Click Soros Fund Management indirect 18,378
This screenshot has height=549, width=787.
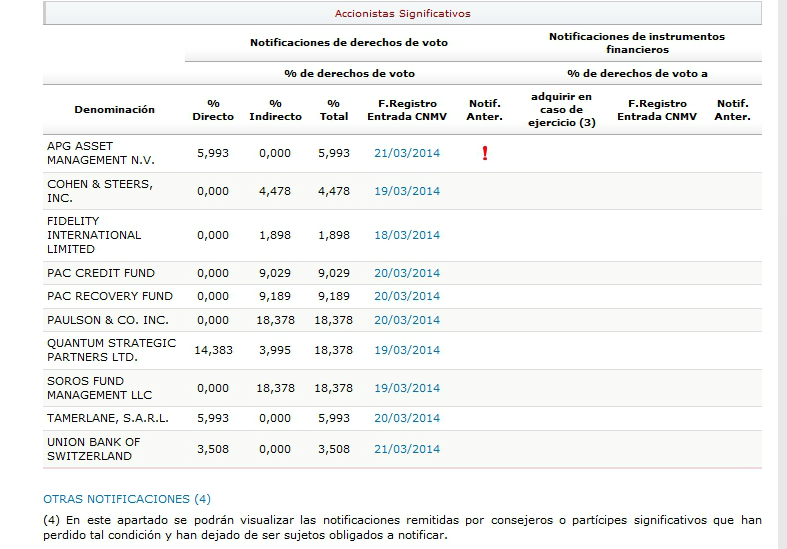(x=276, y=388)
